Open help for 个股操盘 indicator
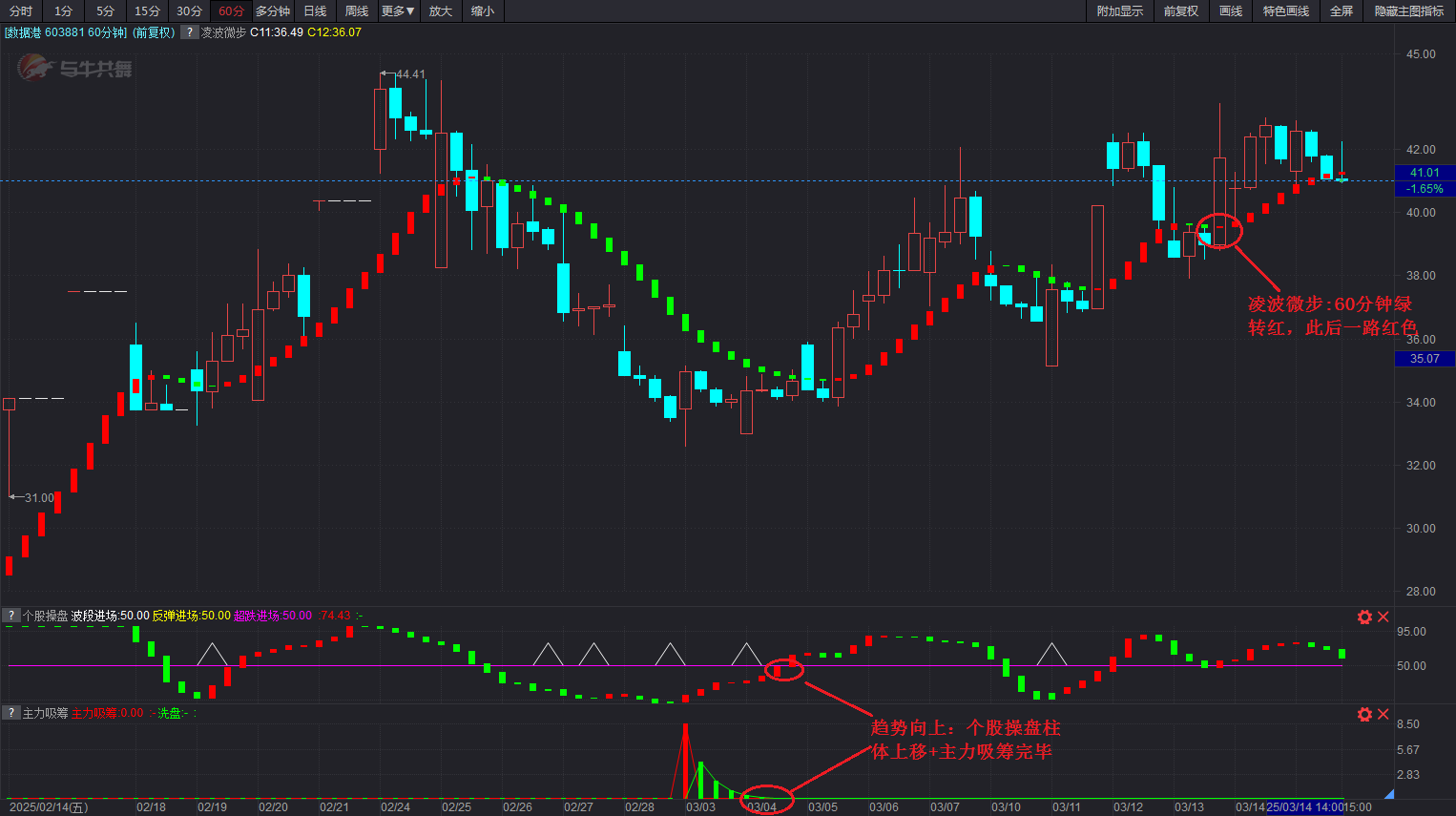Viewport: 1456px width, 816px height. 11,617
